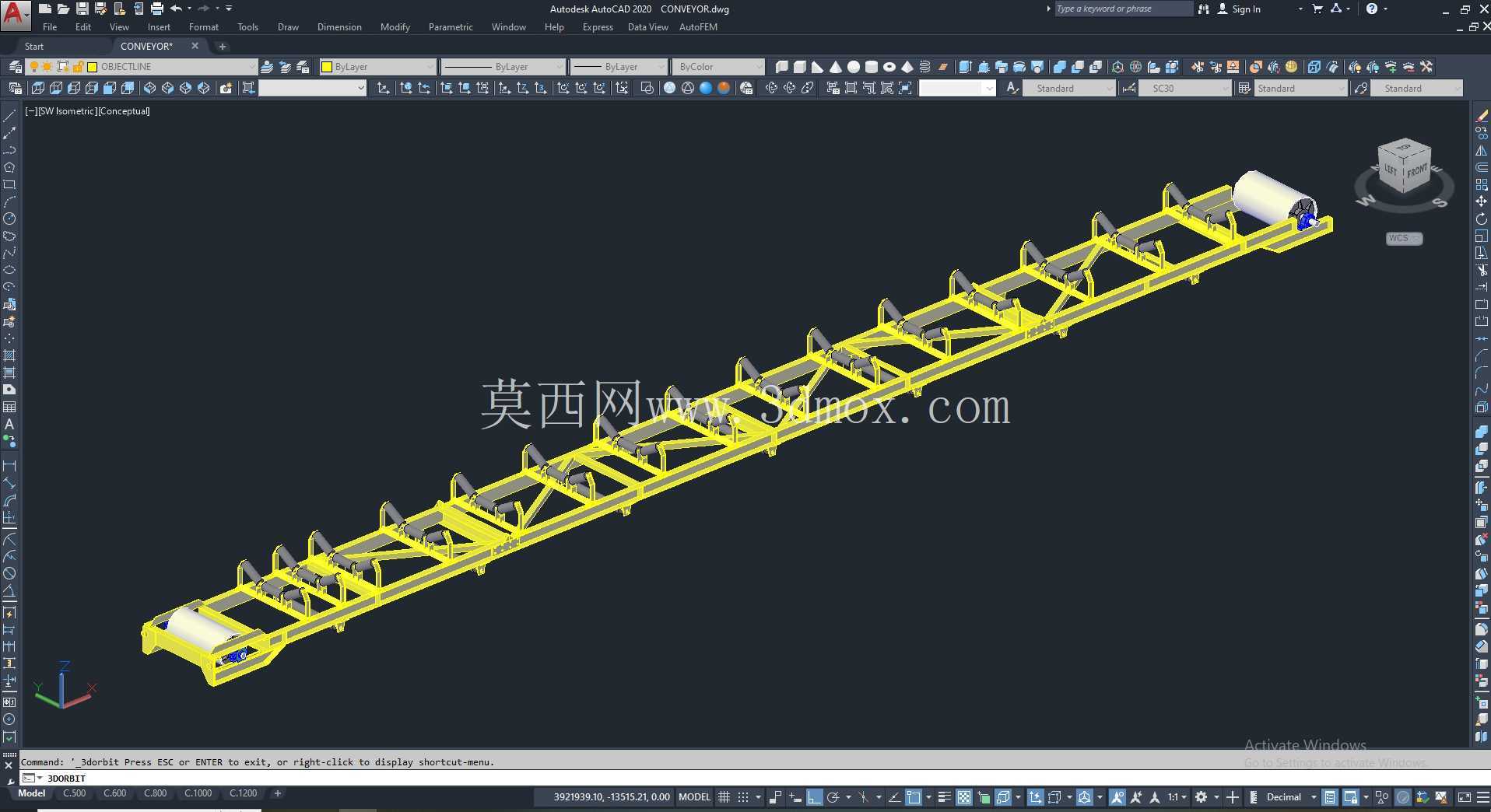
Task: Switch to the Start tab
Action: (34, 47)
